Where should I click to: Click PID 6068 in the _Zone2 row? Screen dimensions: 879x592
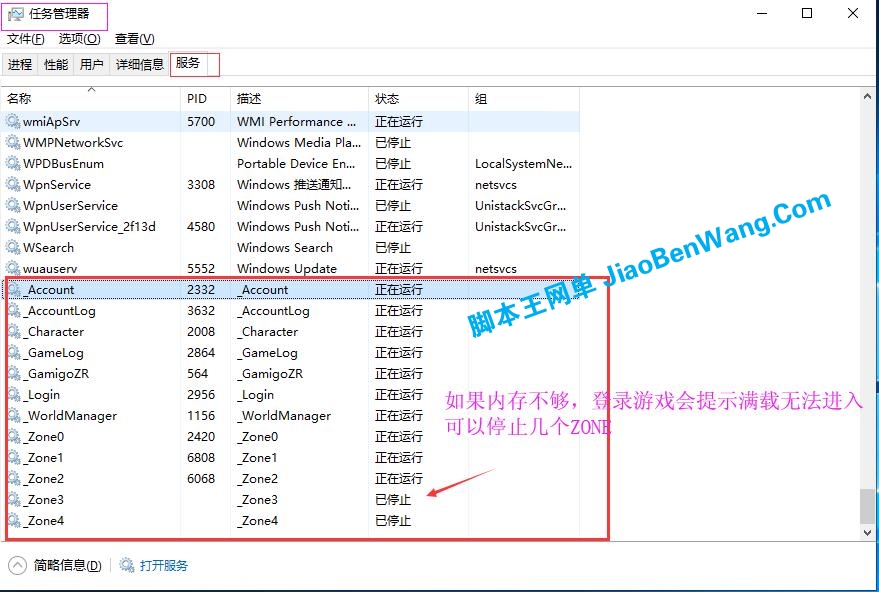(x=201, y=478)
